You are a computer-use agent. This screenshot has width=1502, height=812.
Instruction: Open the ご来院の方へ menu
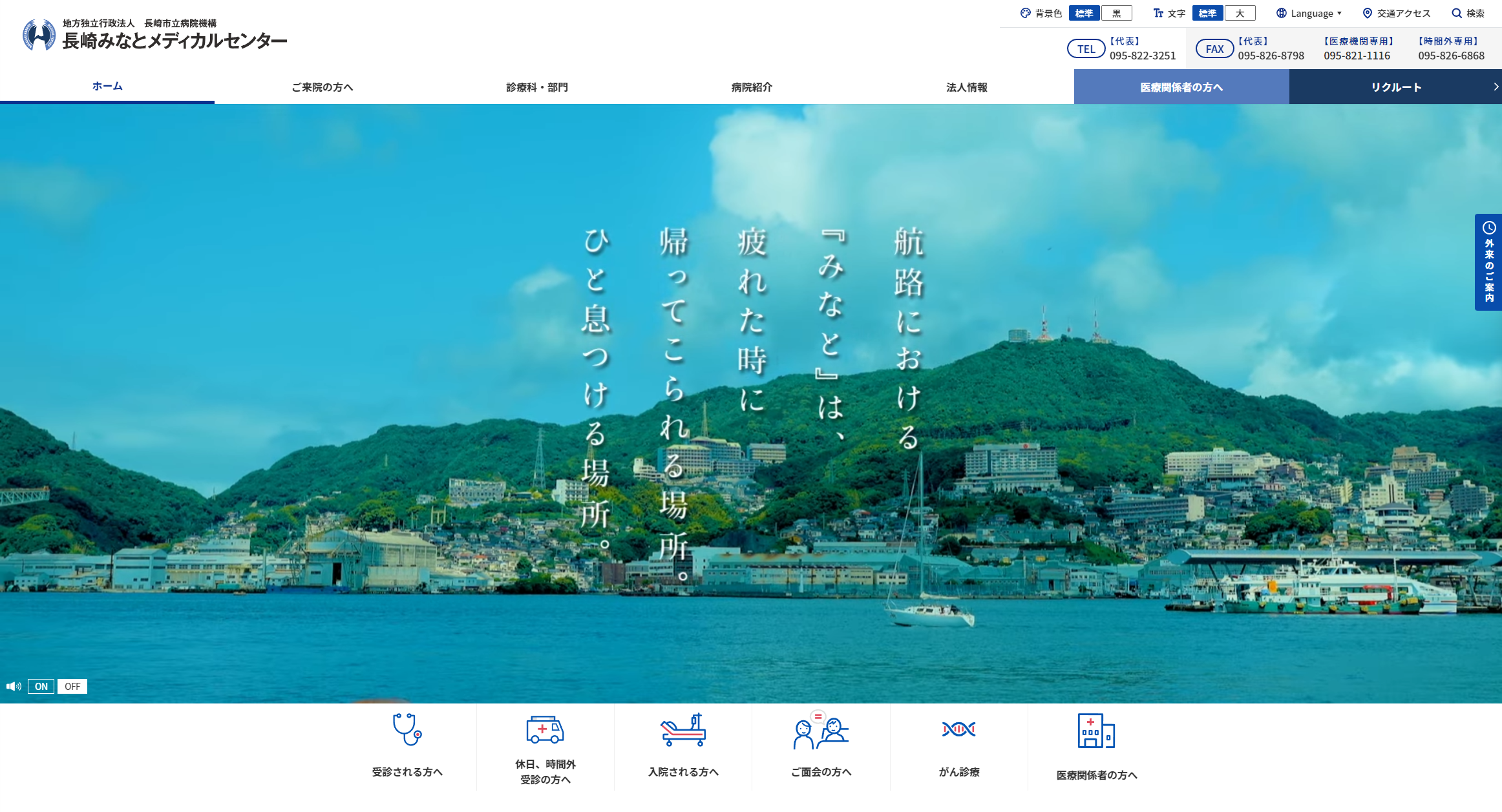[x=322, y=87]
